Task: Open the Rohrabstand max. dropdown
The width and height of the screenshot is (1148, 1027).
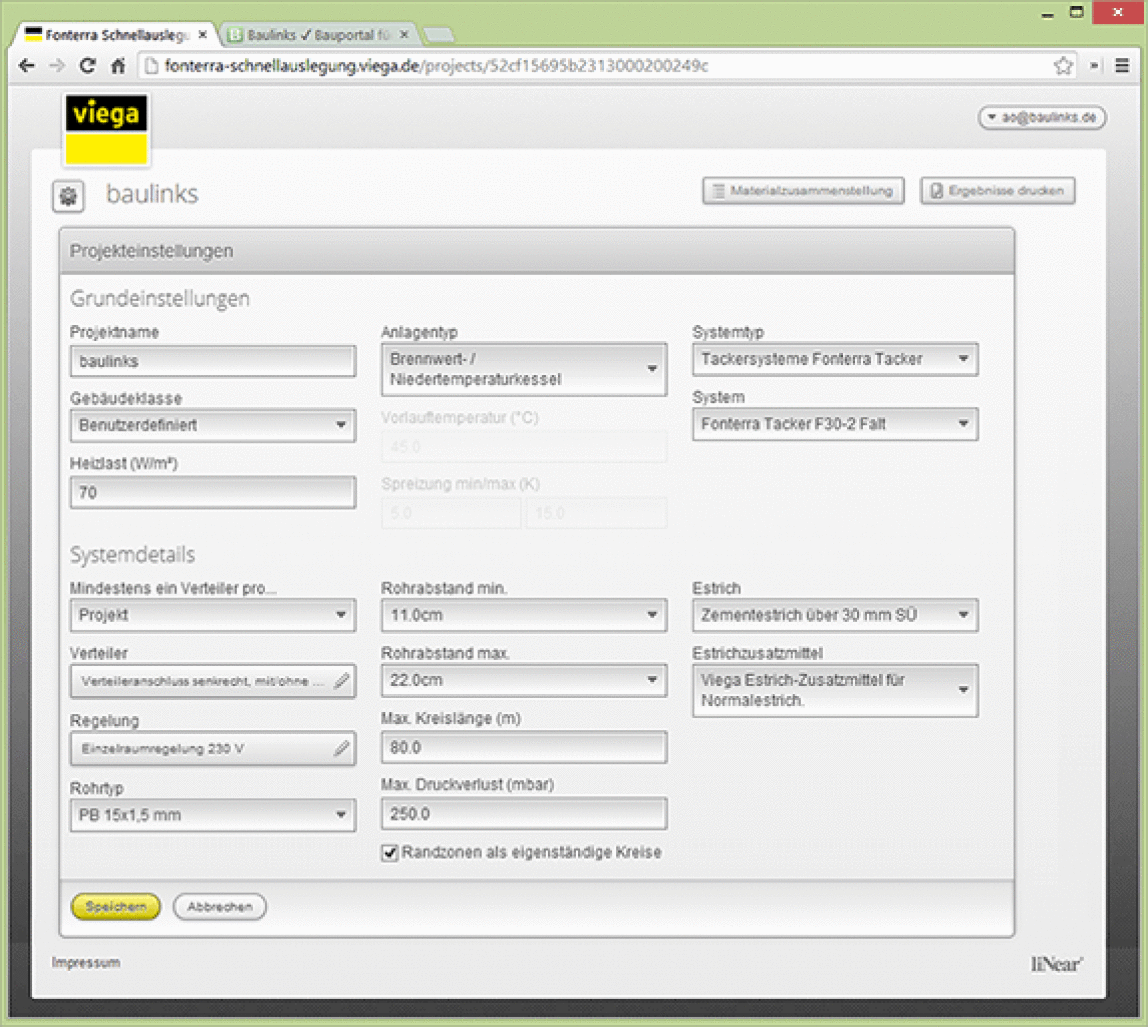Action: click(523, 680)
